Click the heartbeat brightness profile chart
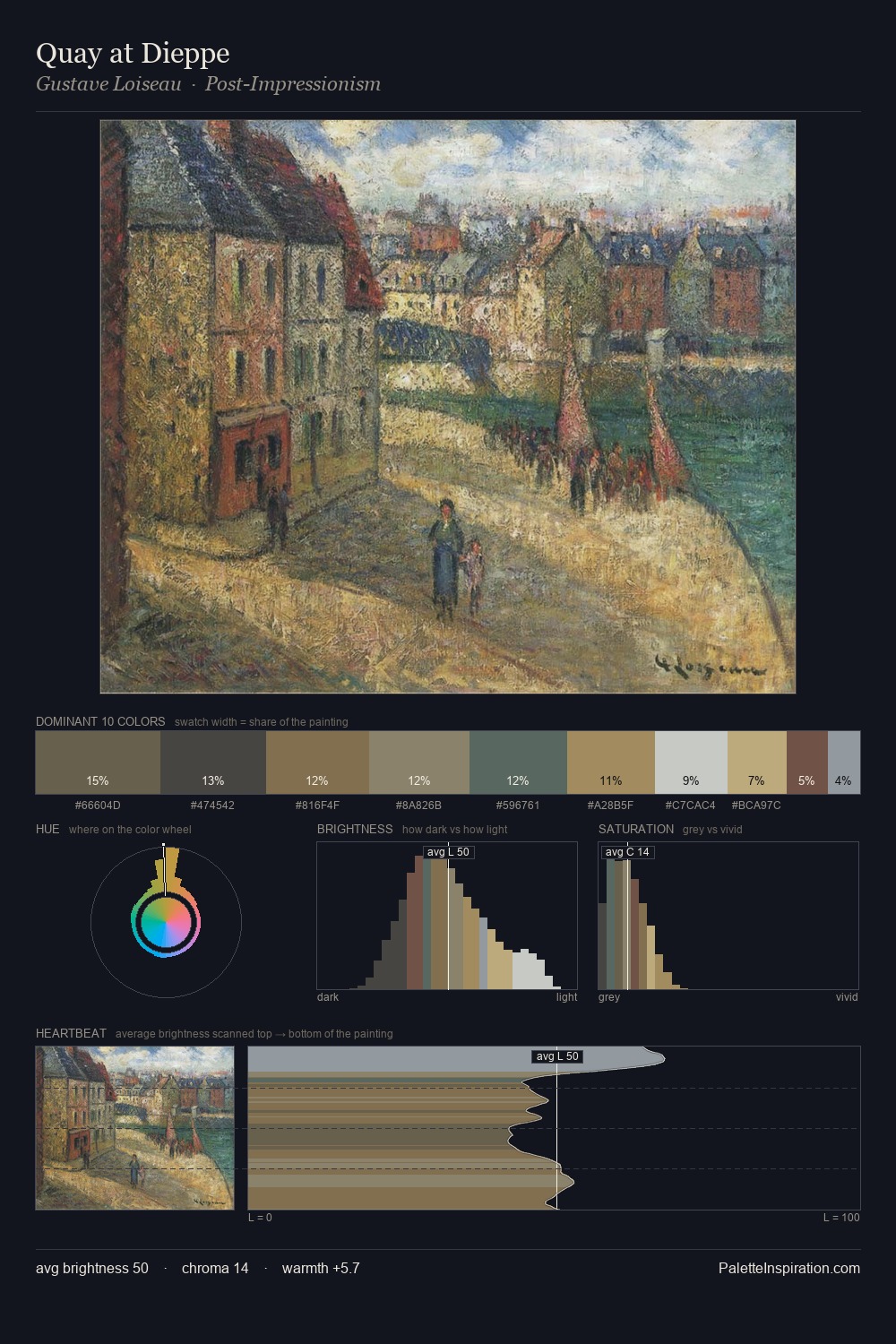 pyautogui.click(x=554, y=1128)
